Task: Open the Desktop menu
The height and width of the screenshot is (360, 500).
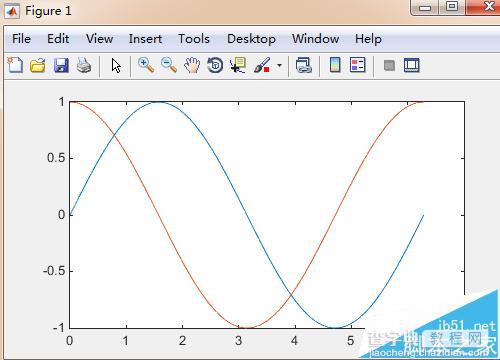Action: click(251, 39)
